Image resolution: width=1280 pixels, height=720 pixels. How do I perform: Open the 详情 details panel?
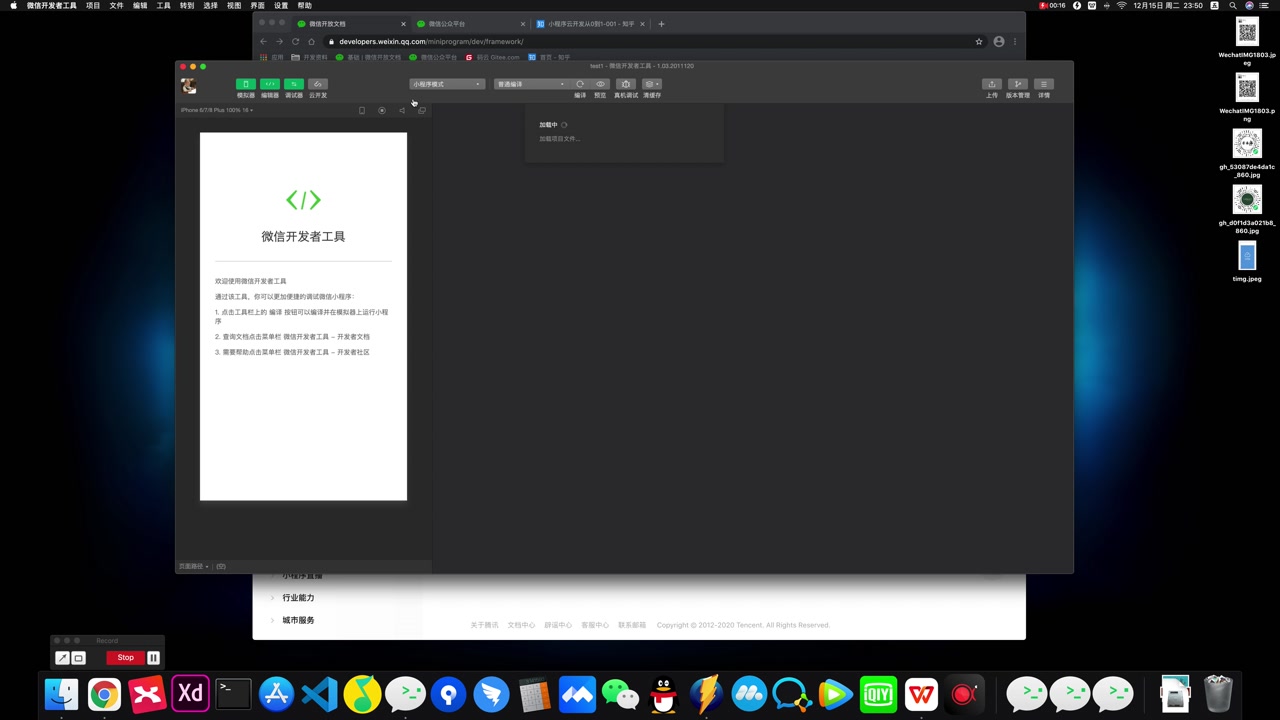(x=1043, y=84)
